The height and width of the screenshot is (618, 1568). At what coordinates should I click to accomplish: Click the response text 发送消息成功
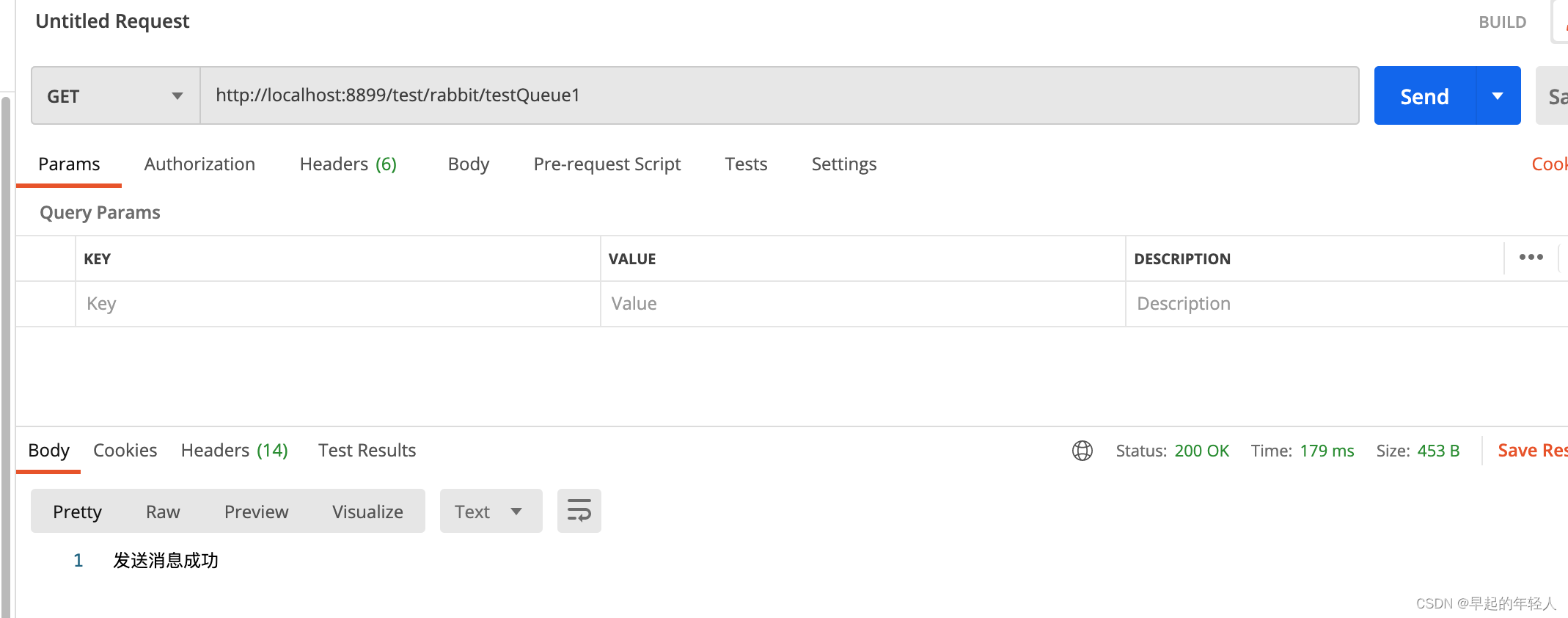pos(166,561)
